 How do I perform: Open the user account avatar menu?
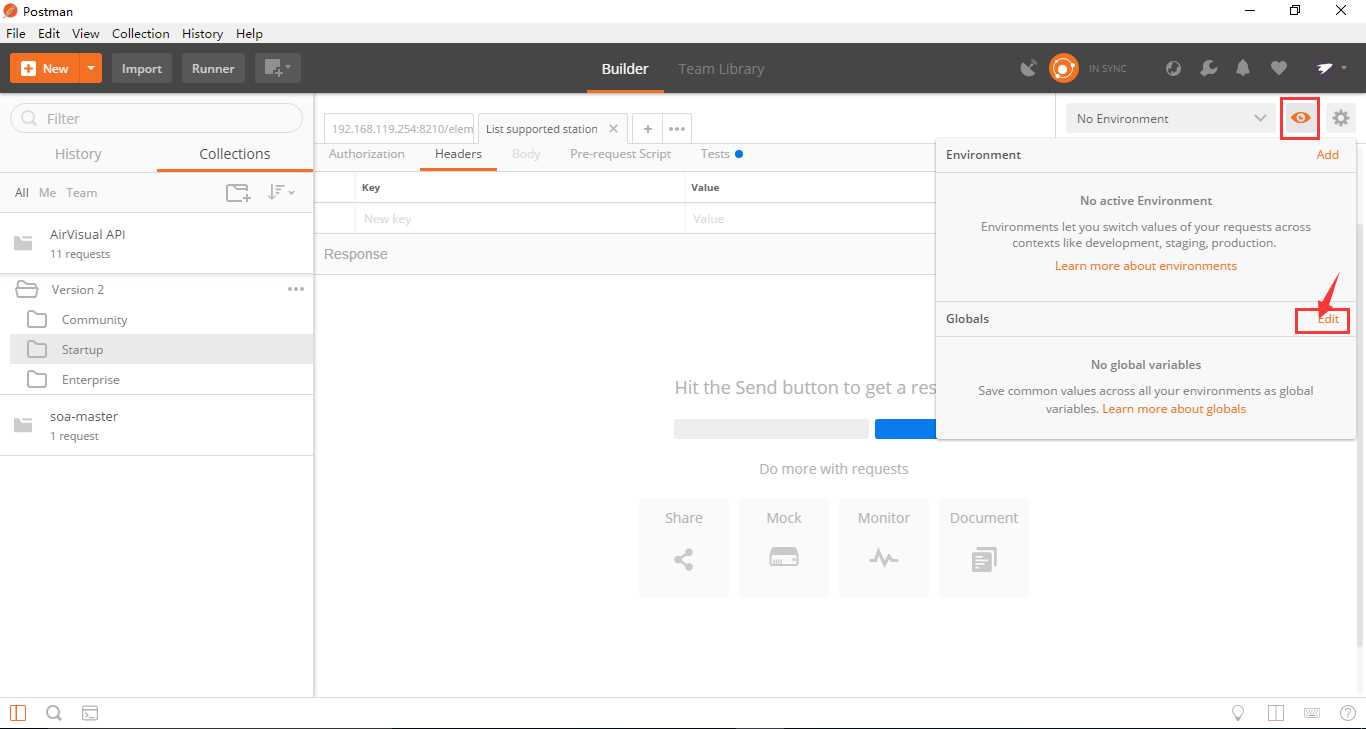pyautogui.click(x=1332, y=68)
